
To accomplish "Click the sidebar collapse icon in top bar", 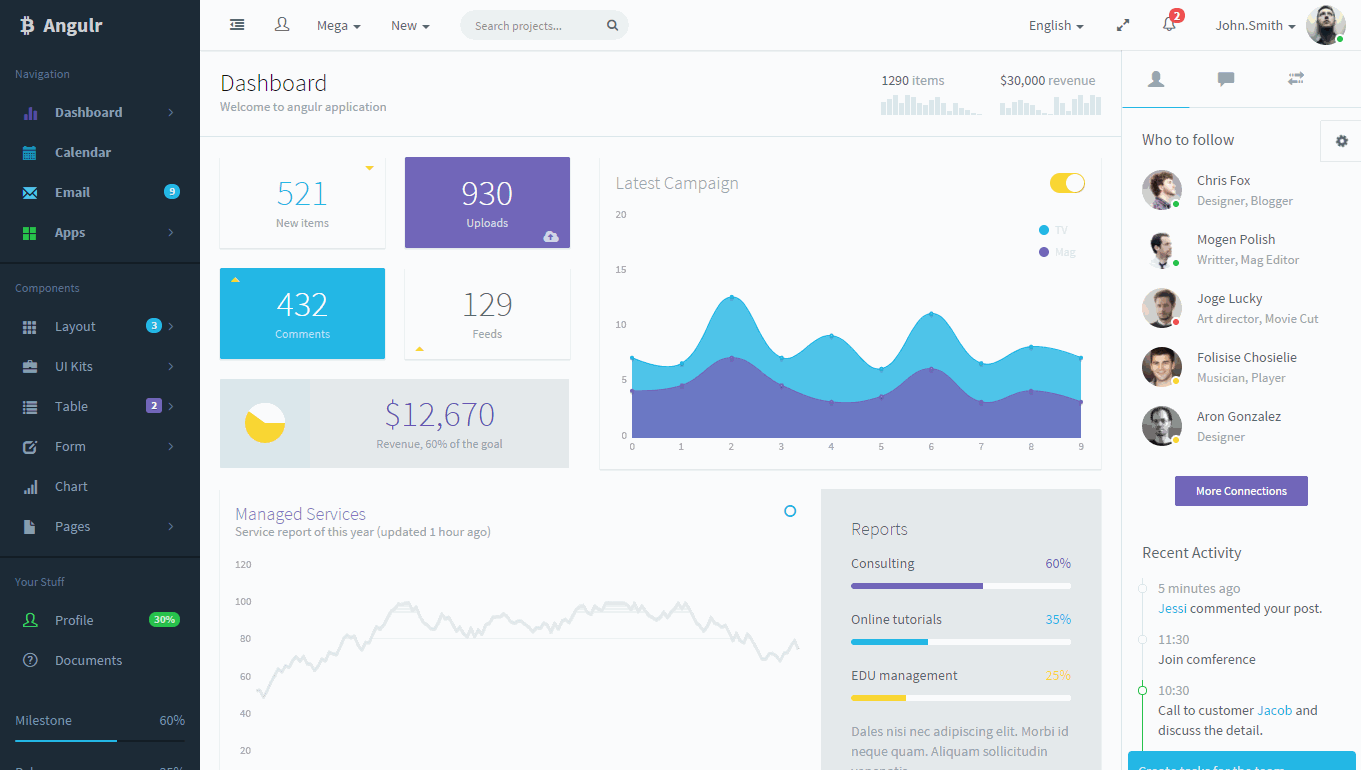I will [237, 25].
